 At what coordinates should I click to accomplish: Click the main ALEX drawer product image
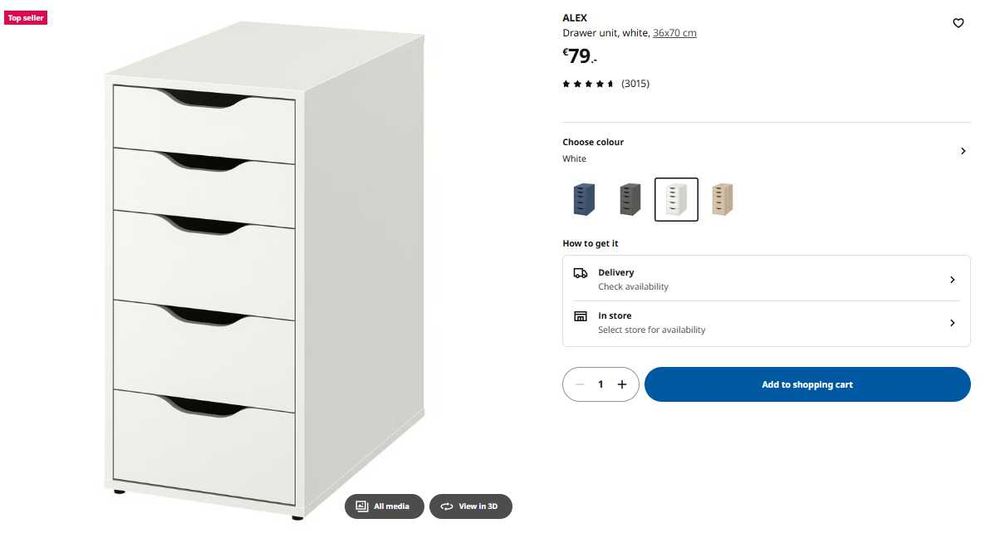tap(265, 280)
